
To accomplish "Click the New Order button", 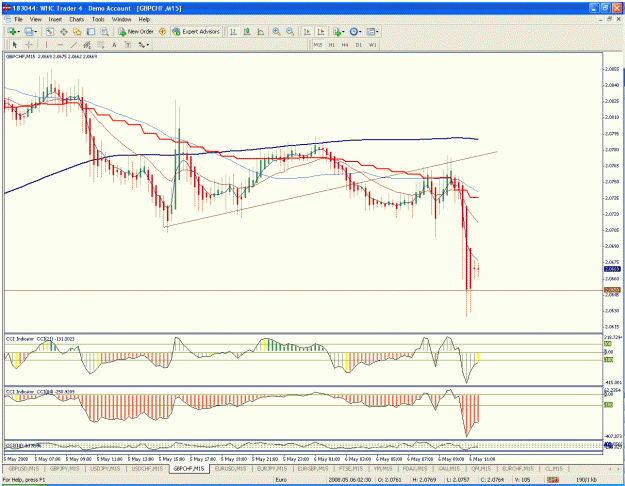I will (136, 31).
